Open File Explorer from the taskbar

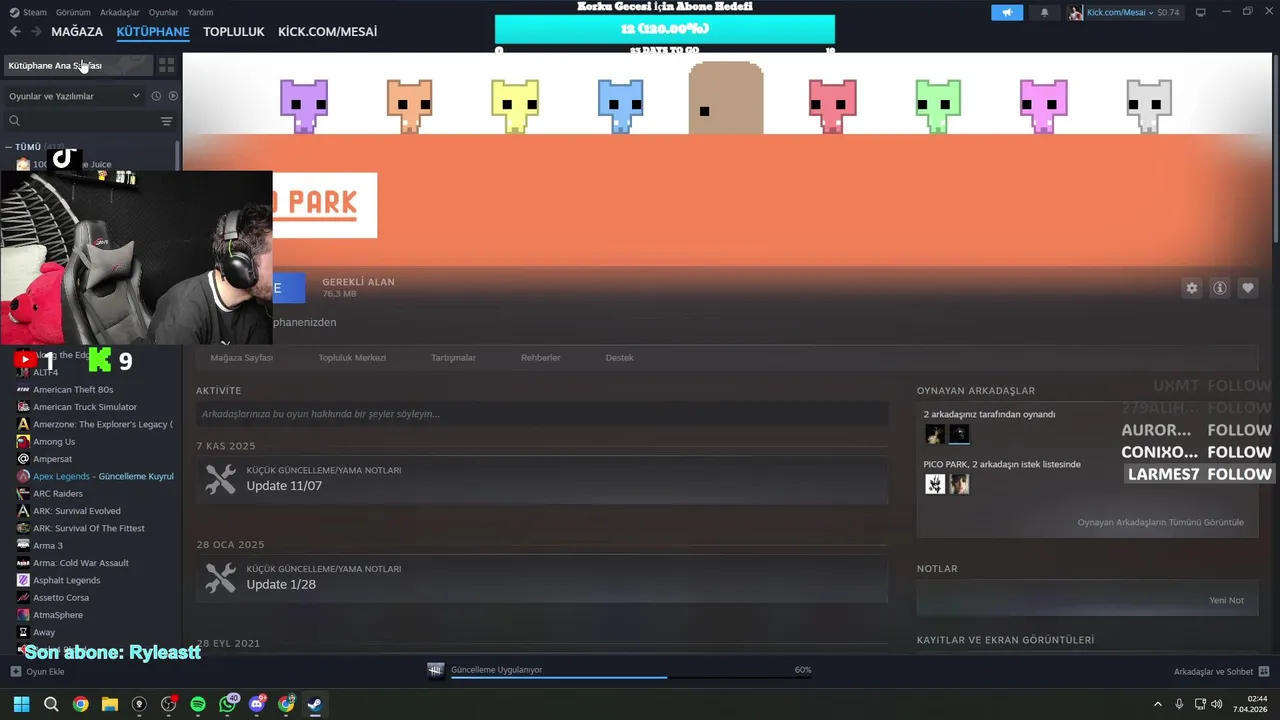point(110,704)
